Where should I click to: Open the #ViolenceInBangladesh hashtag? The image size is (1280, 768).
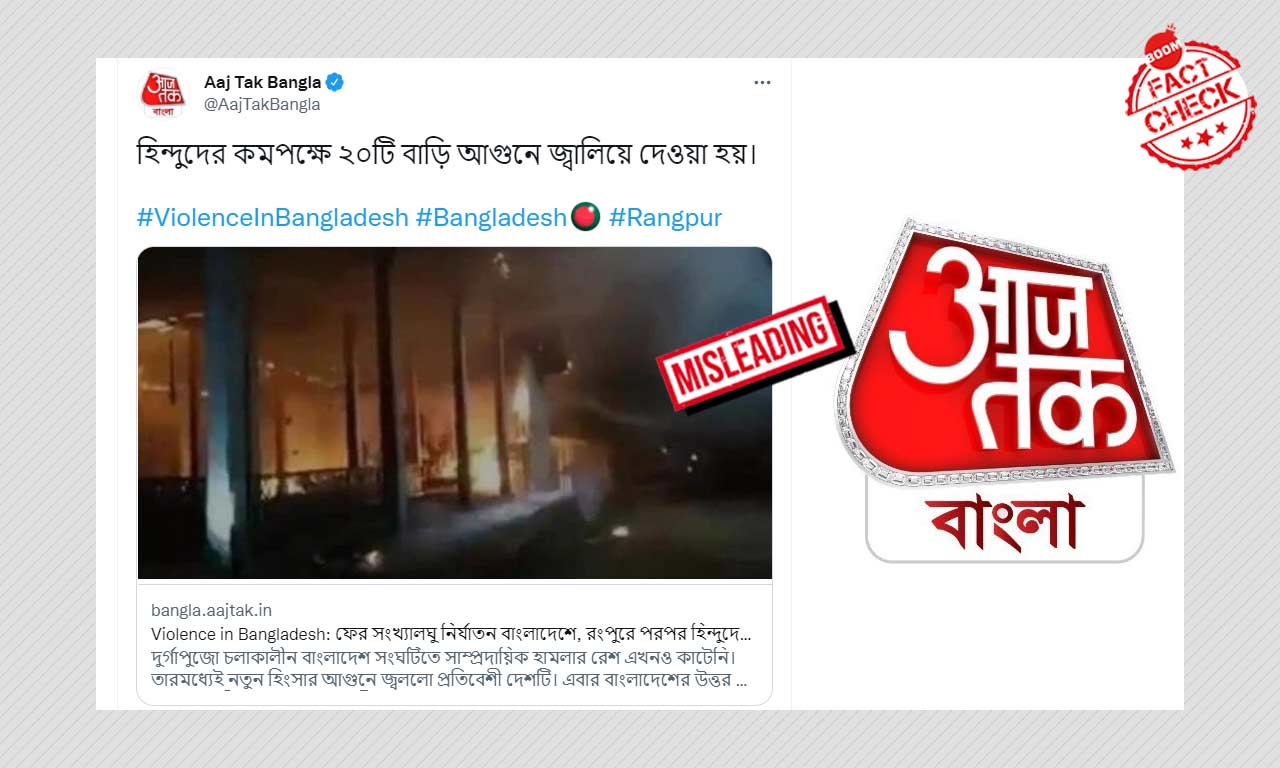tap(272, 217)
